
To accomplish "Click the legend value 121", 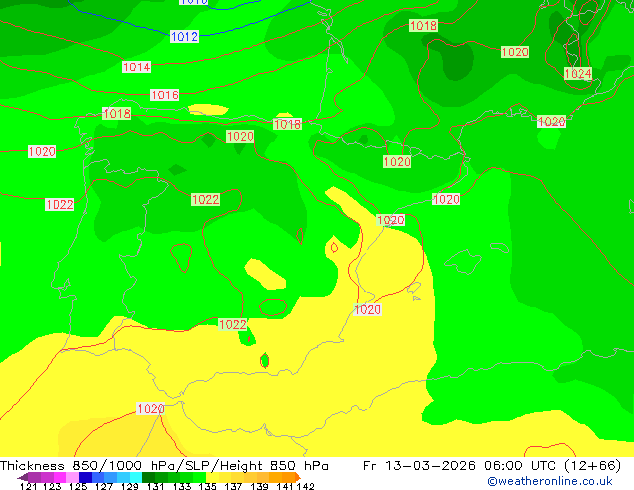I will pyautogui.click(x=28, y=486).
